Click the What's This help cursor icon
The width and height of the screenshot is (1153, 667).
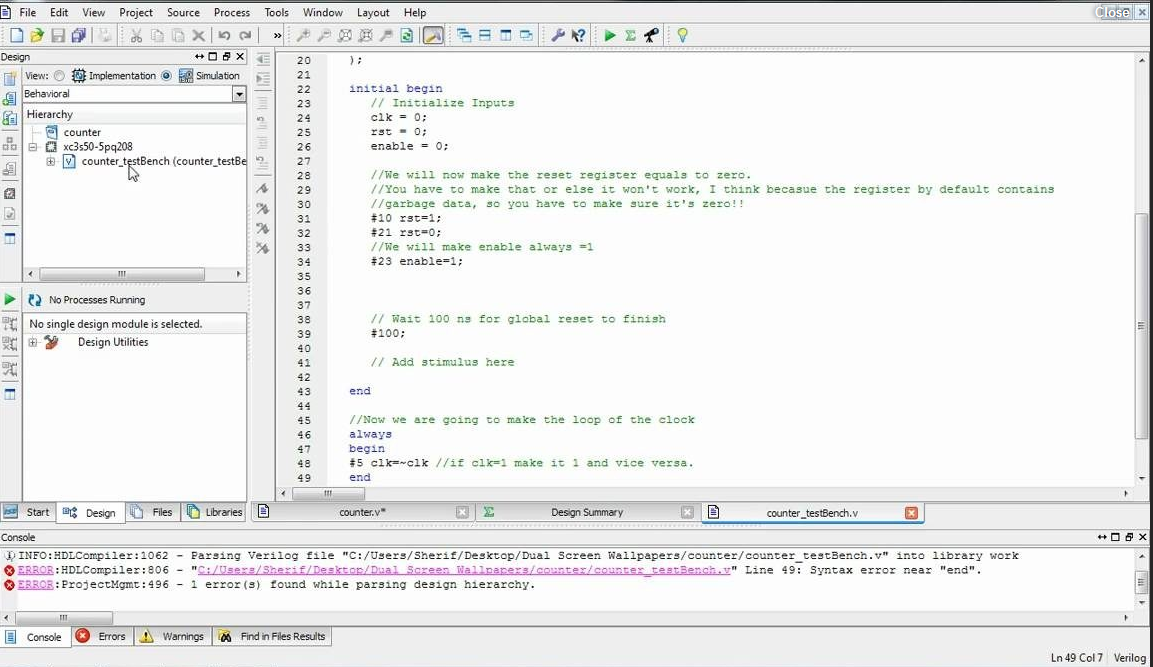tap(578, 36)
